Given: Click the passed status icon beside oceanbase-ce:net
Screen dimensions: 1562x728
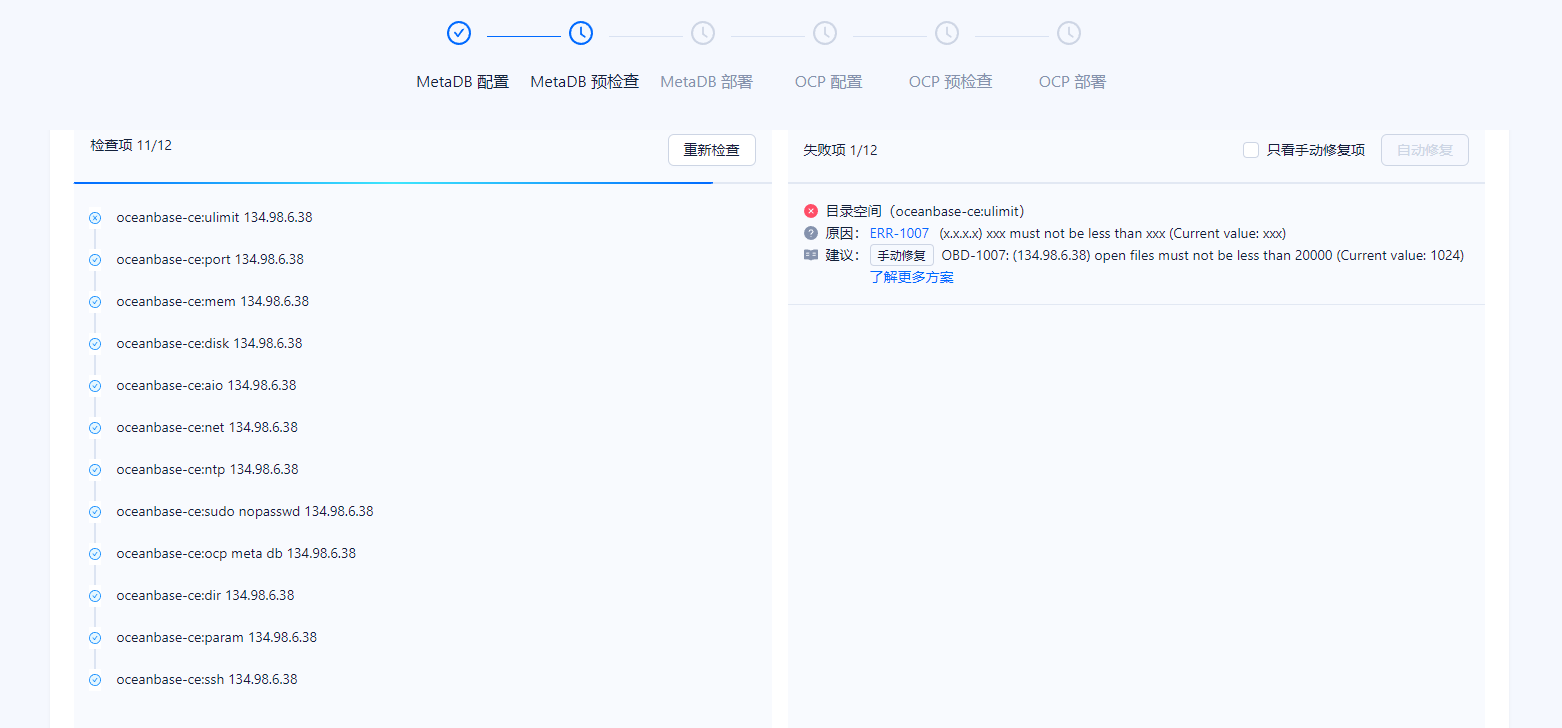Looking at the screenshot, I should click(95, 427).
